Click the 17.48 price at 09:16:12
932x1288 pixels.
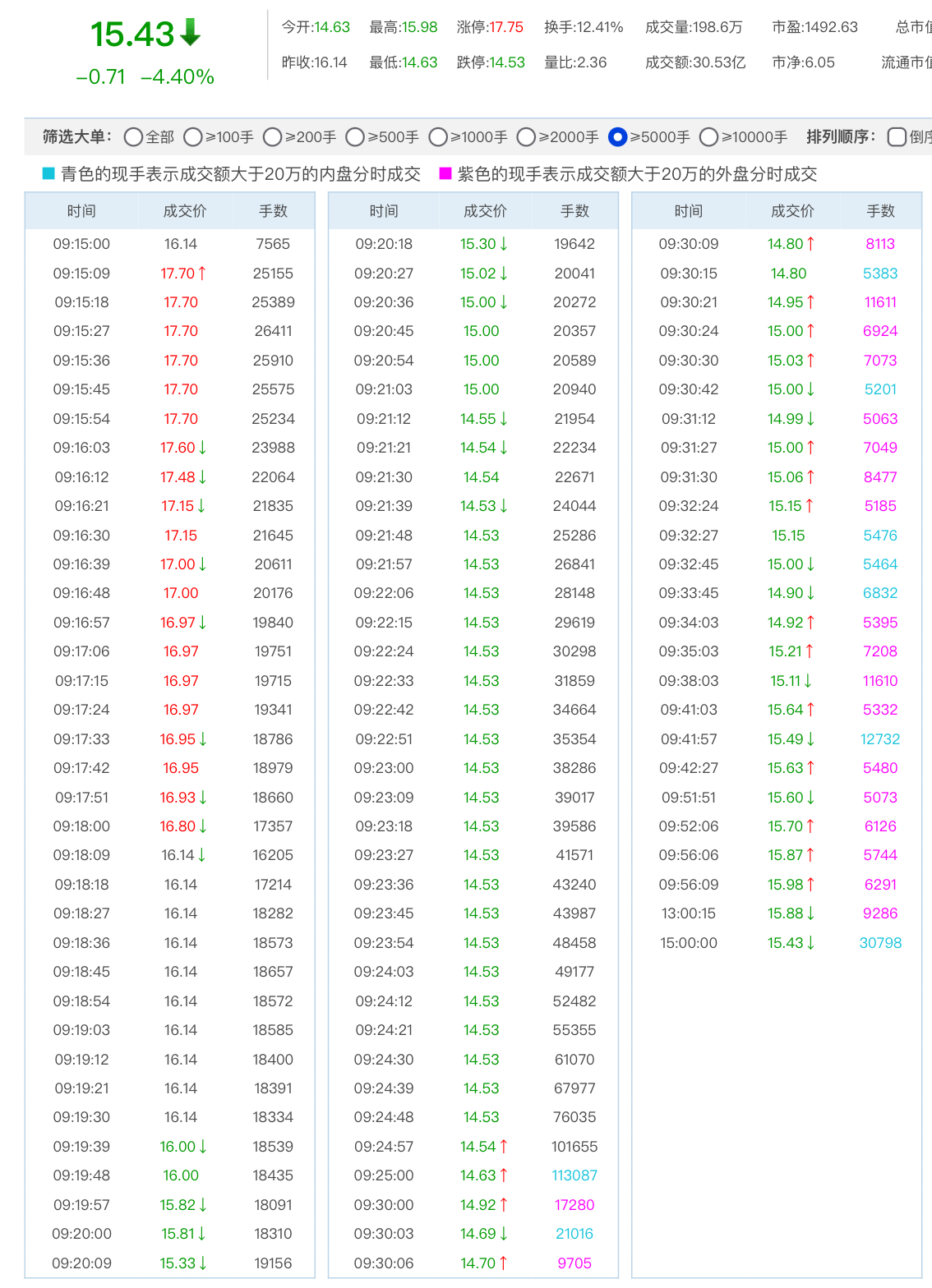pyautogui.click(x=178, y=477)
